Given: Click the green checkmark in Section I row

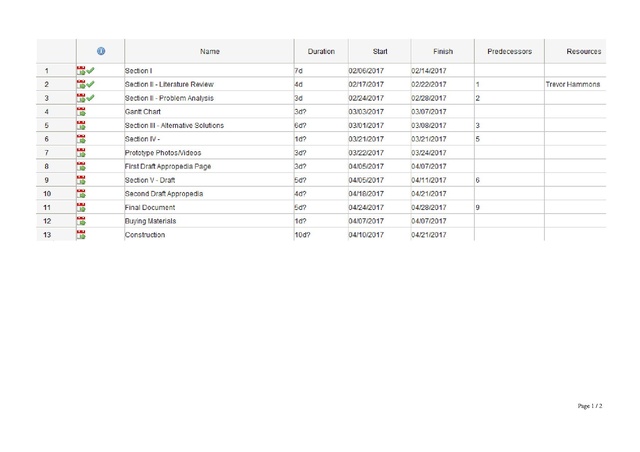Looking at the screenshot, I should coord(91,71).
